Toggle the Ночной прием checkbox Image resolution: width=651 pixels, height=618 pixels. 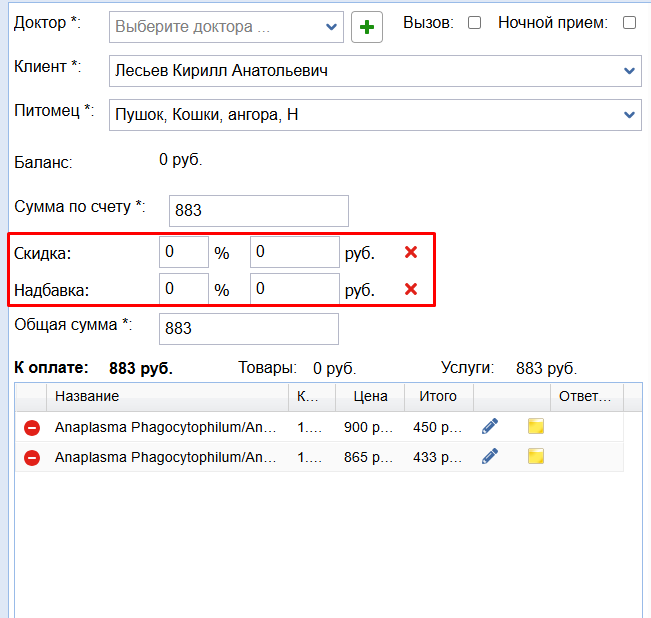629,23
